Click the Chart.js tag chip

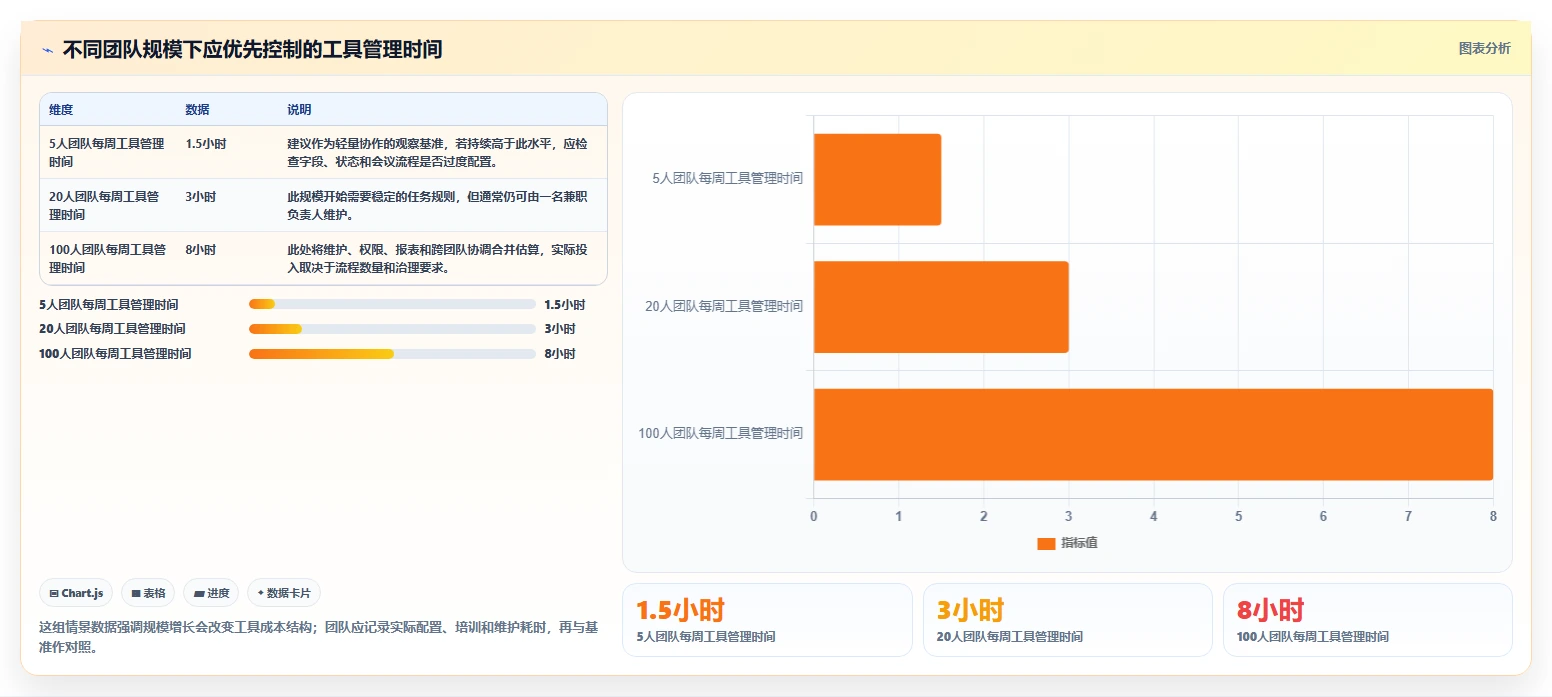tap(77, 593)
